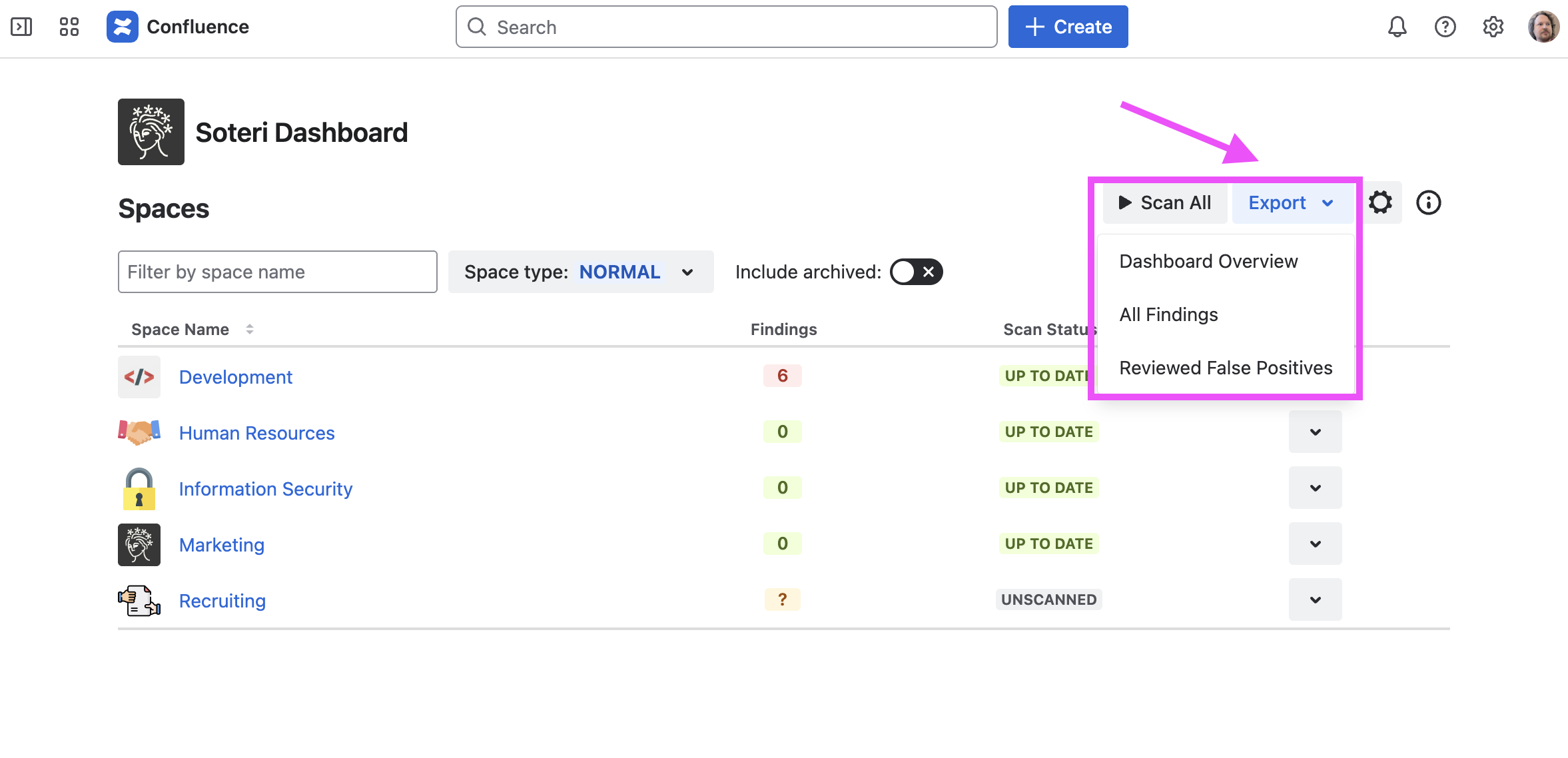Screen dimensions: 1568x758
Task: Open the app switcher grid icon
Action: click(69, 27)
